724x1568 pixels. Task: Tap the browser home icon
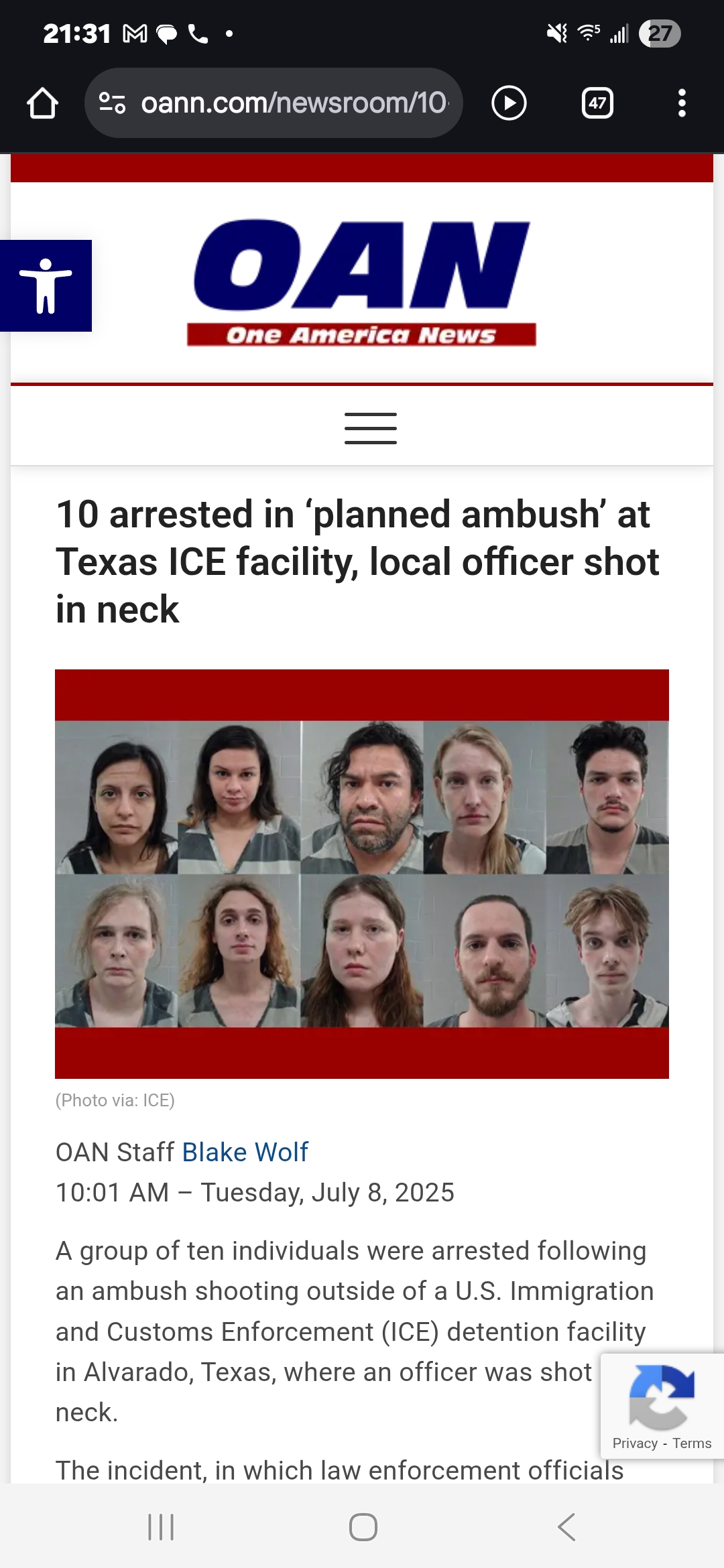pyautogui.click(x=42, y=103)
